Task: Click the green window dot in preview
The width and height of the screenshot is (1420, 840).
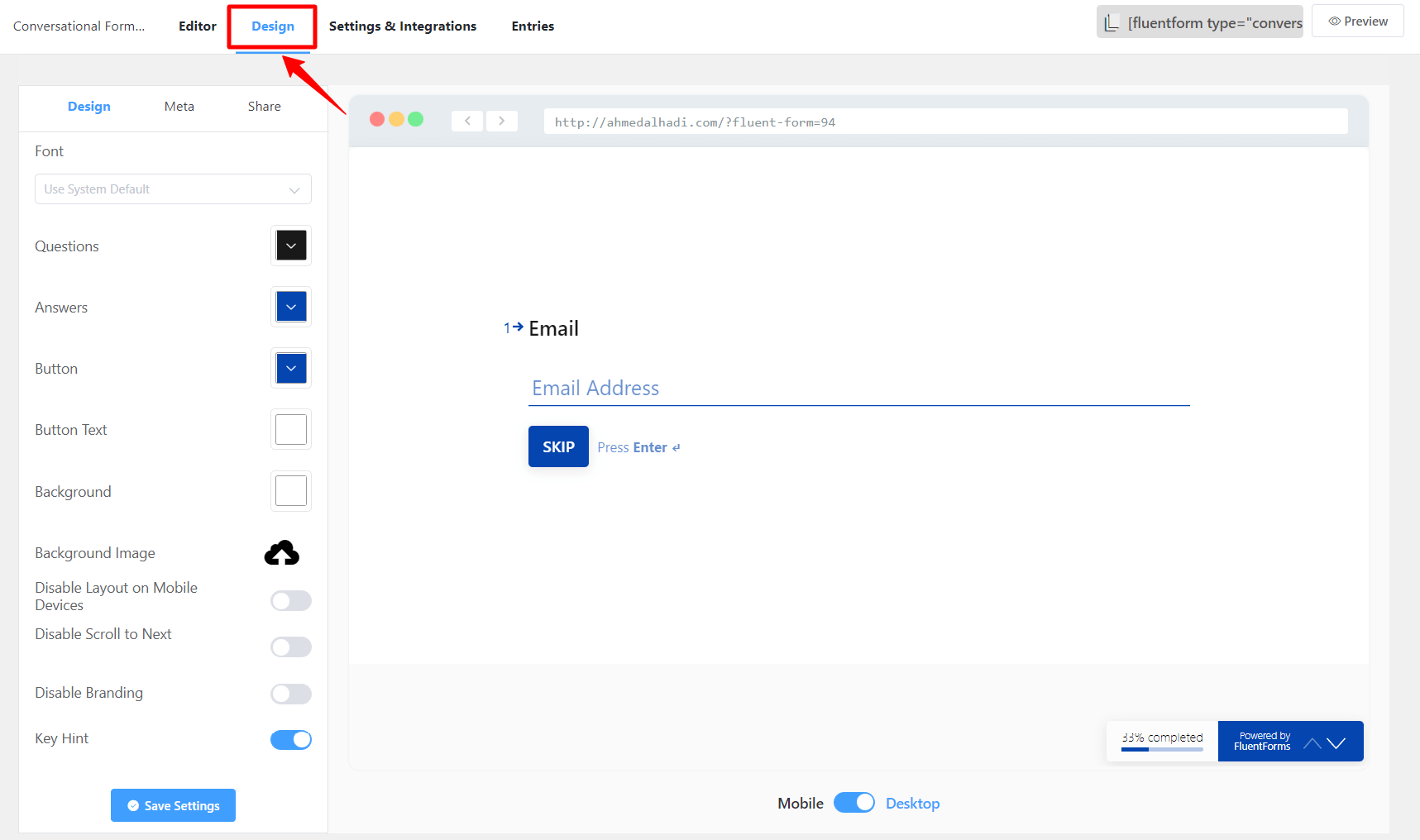Action: pyautogui.click(x=416, y=119)
